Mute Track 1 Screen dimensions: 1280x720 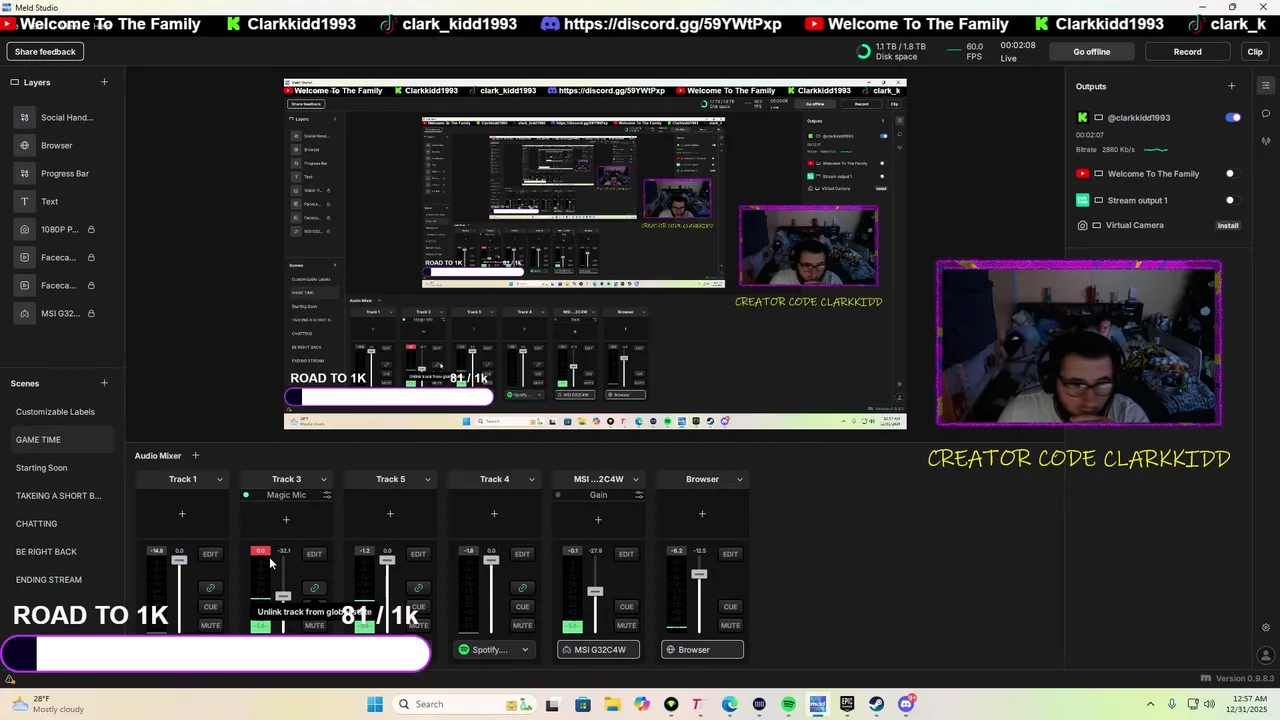210,626
